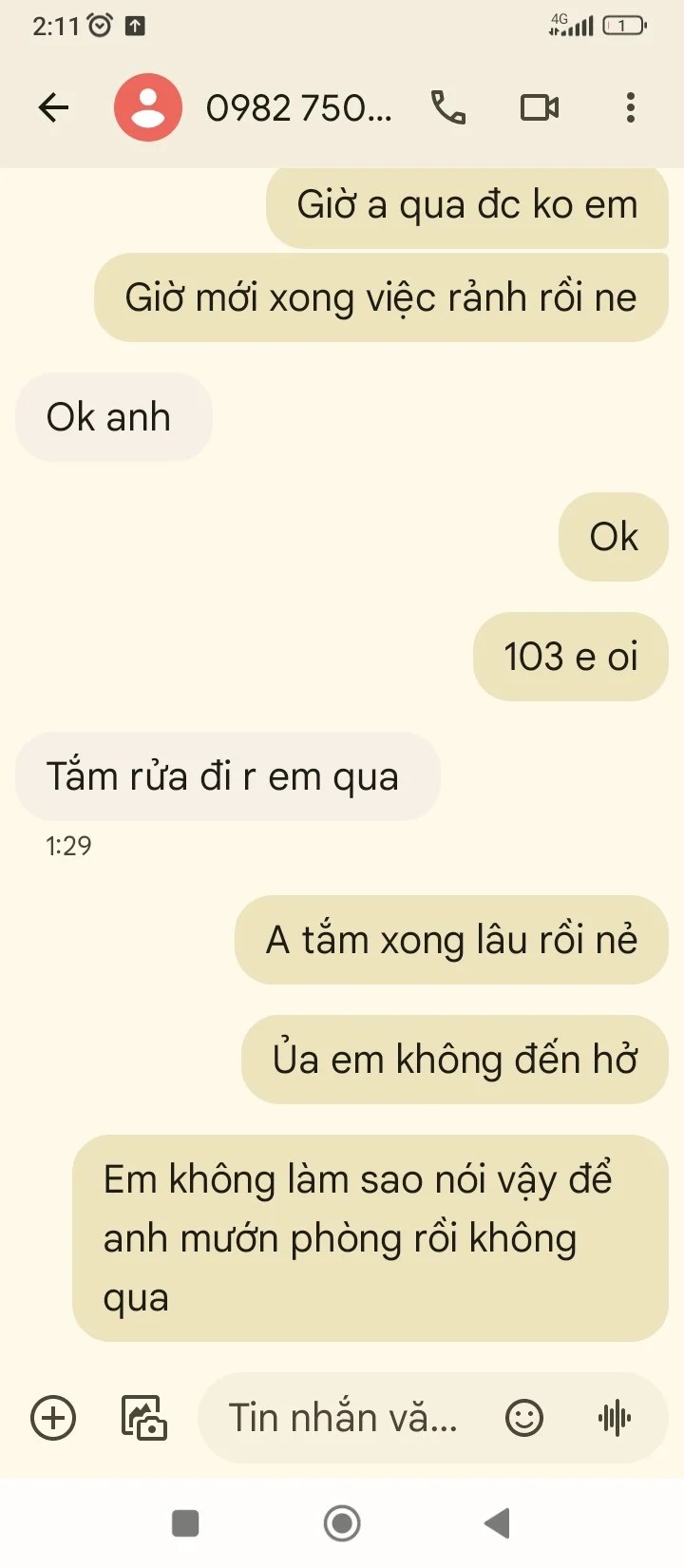
Task: Go back using the arrow icon
Action: pos(53,107)
